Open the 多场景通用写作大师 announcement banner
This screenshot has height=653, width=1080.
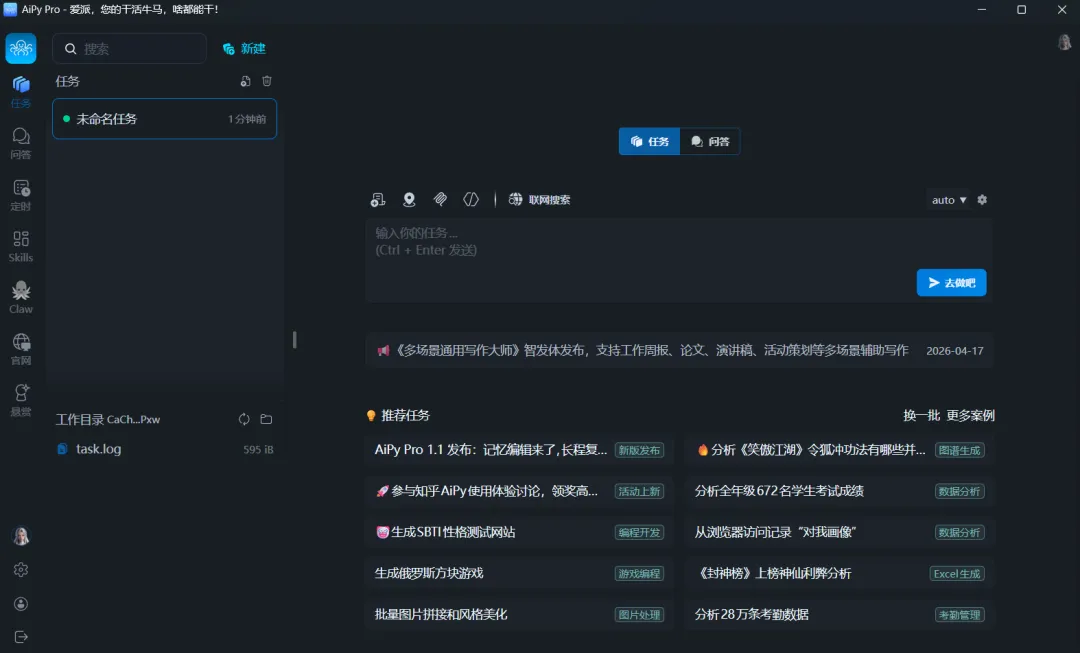[679, 351]
